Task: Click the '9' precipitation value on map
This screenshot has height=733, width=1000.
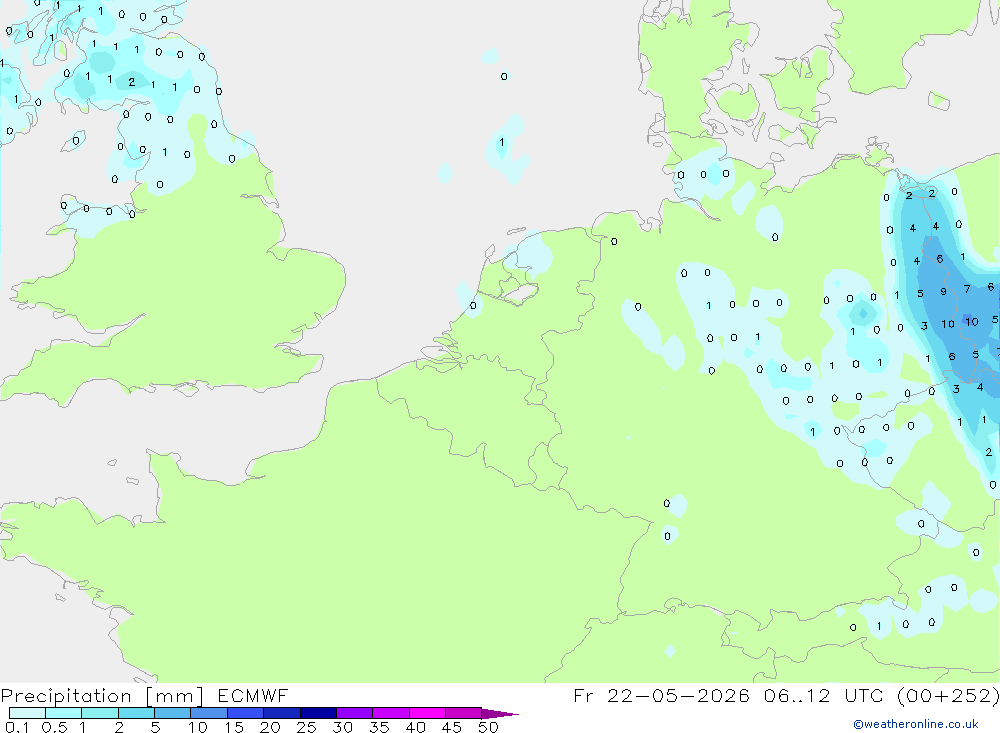Action: (943, 292)
